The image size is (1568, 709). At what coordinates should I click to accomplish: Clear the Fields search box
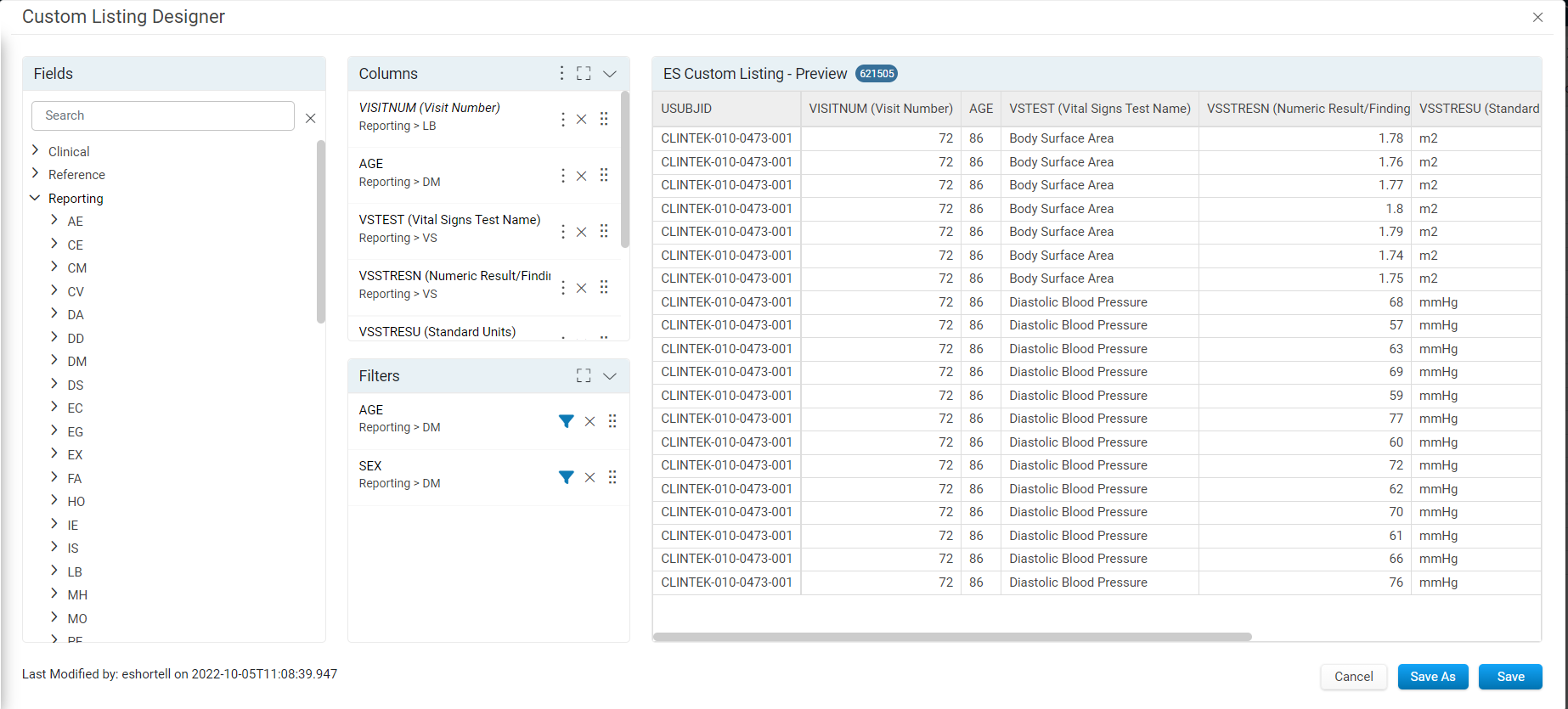coord(311,118)
